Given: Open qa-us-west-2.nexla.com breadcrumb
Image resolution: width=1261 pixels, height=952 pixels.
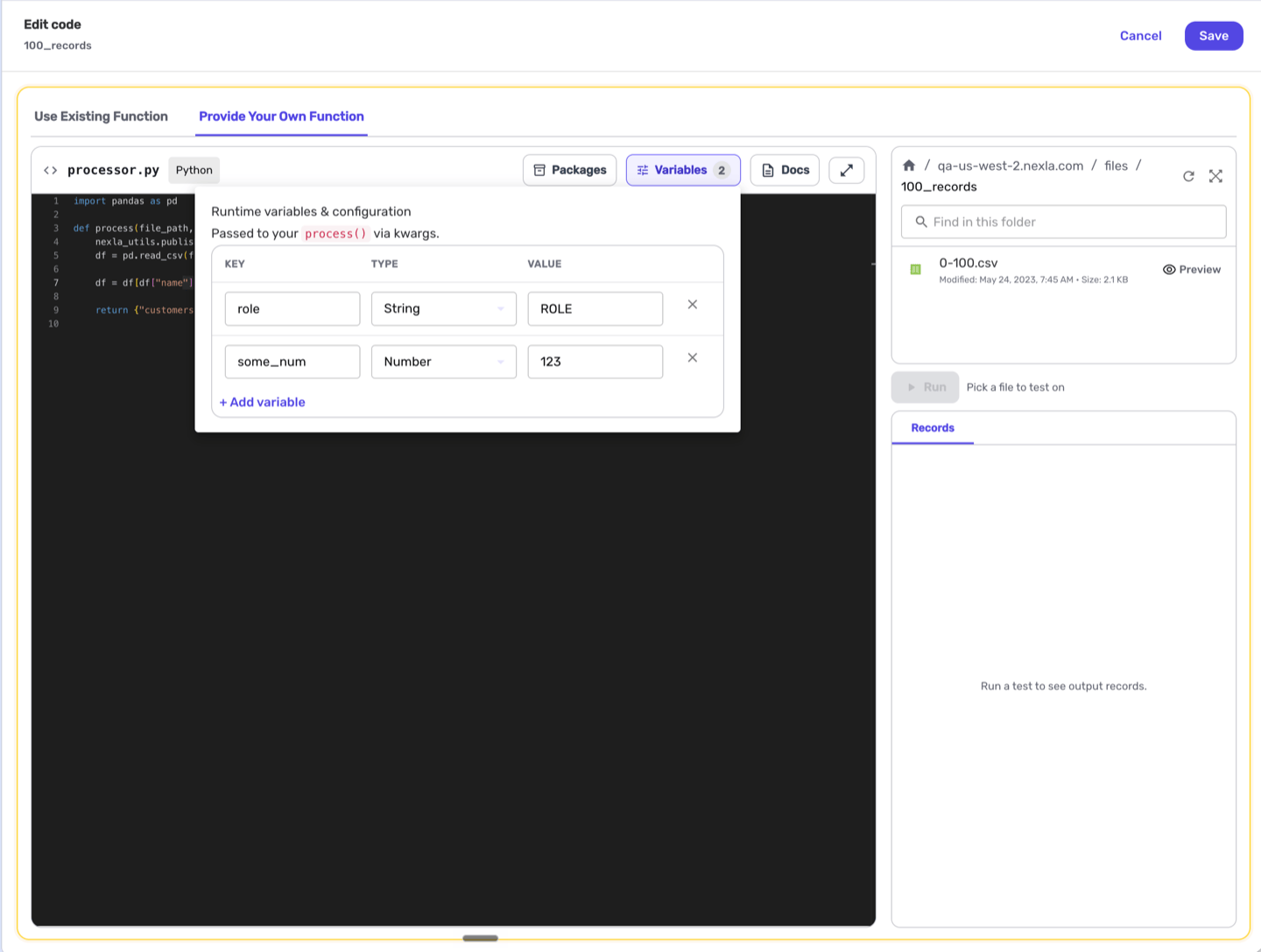Looking at the screenshot, I should click(x=1011, y=166).
